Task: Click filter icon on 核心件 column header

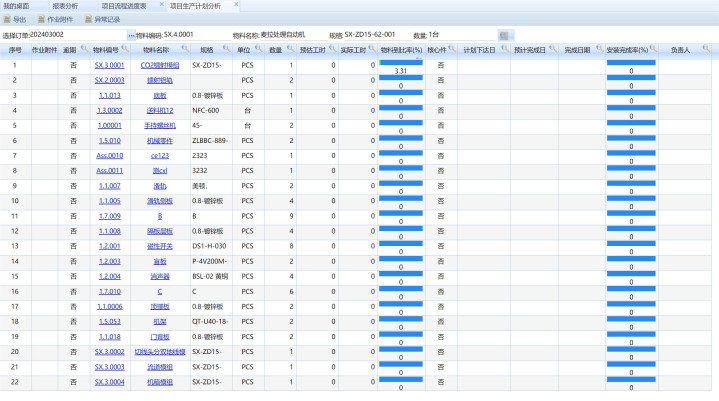Action: 455,49
